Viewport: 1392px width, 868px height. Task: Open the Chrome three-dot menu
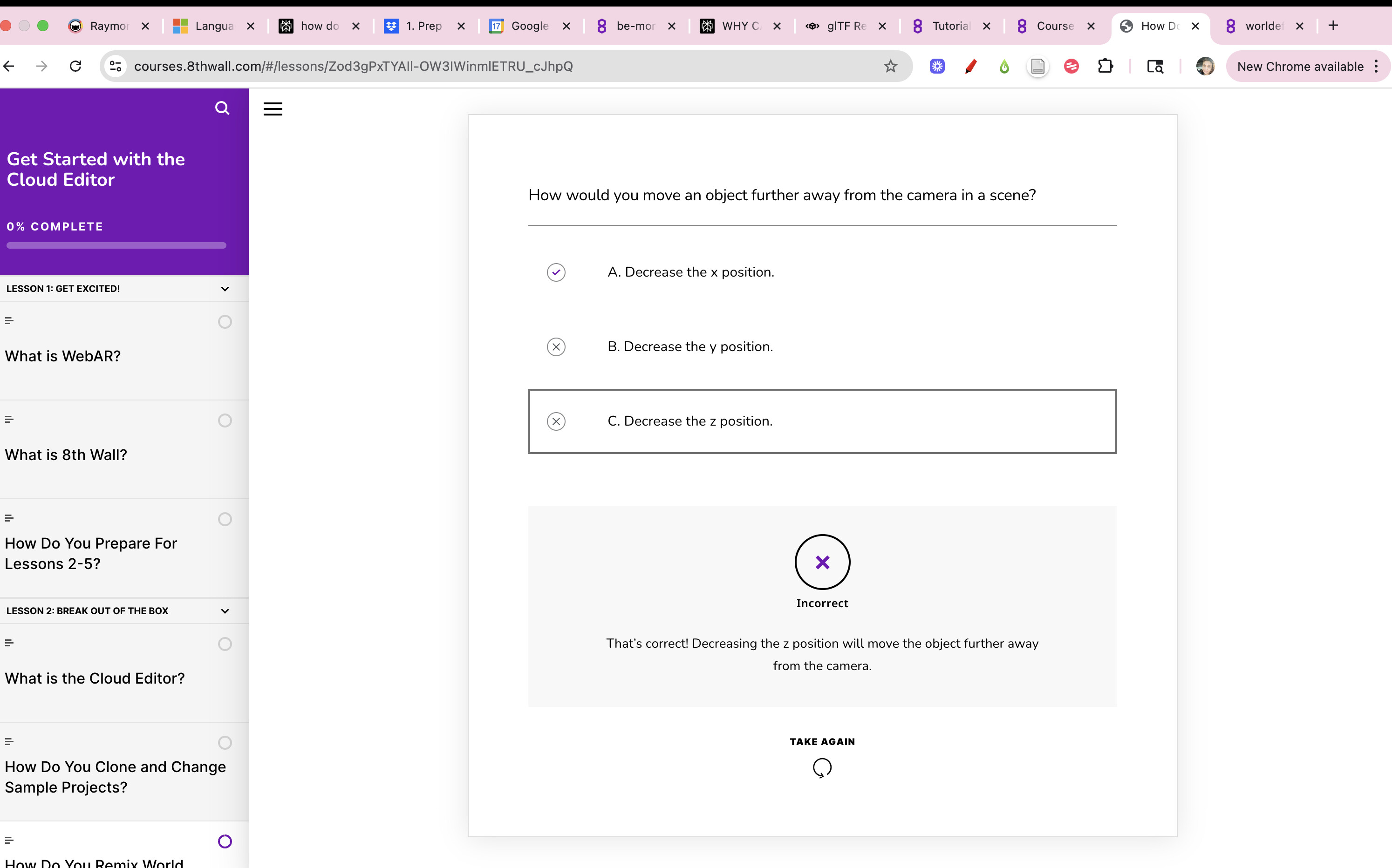click(x=1376, y=66)
